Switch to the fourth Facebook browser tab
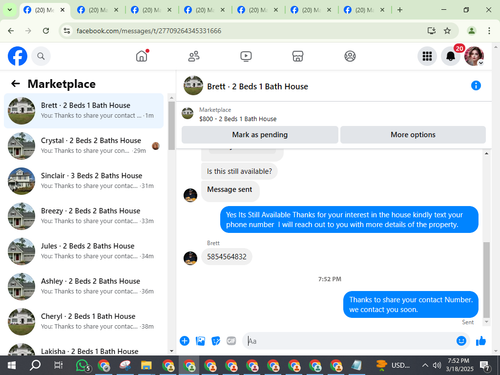The image size is (500, 375). [x=205, y=10]
